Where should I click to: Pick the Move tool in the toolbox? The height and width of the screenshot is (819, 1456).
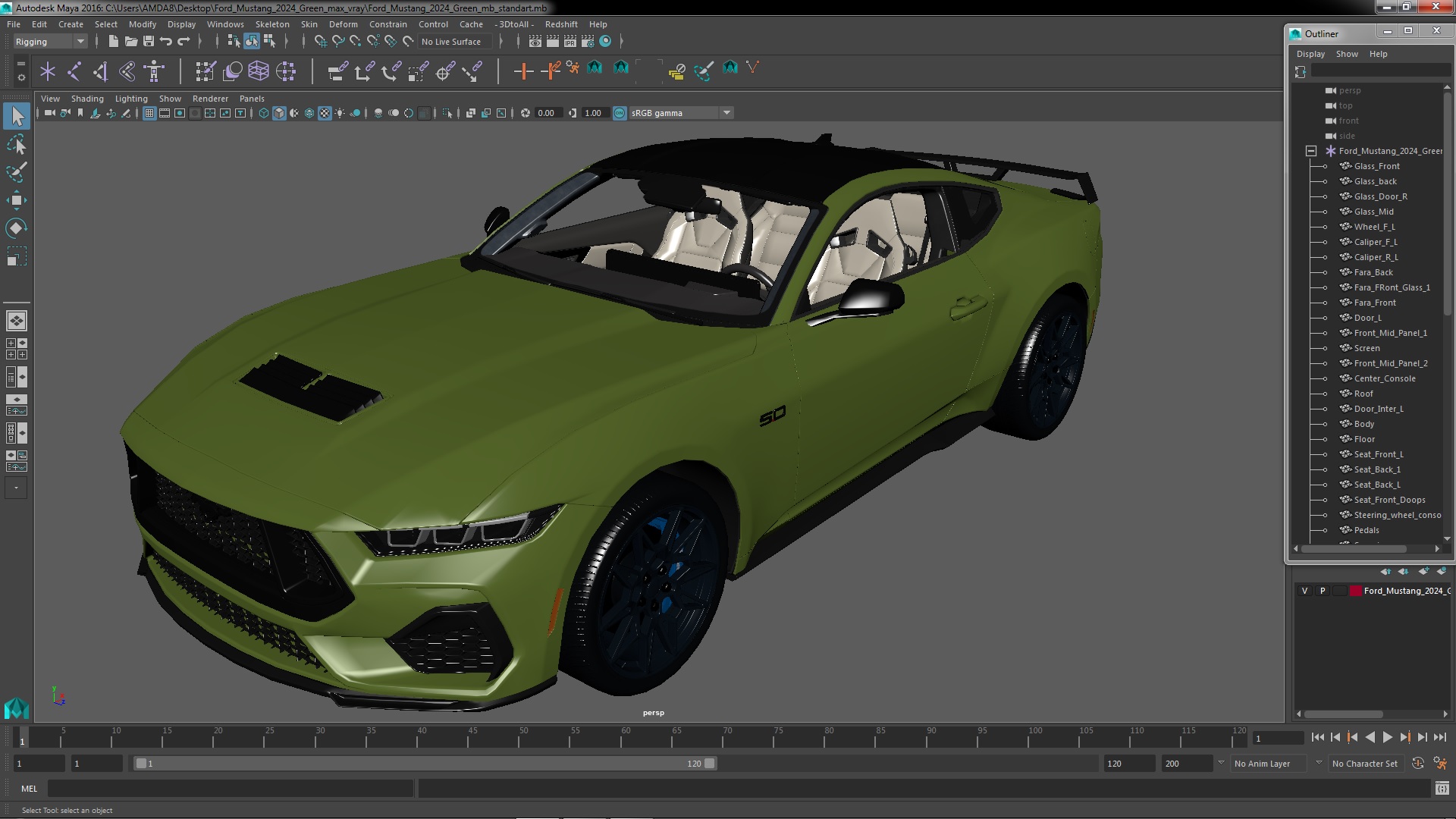[17, 200]
